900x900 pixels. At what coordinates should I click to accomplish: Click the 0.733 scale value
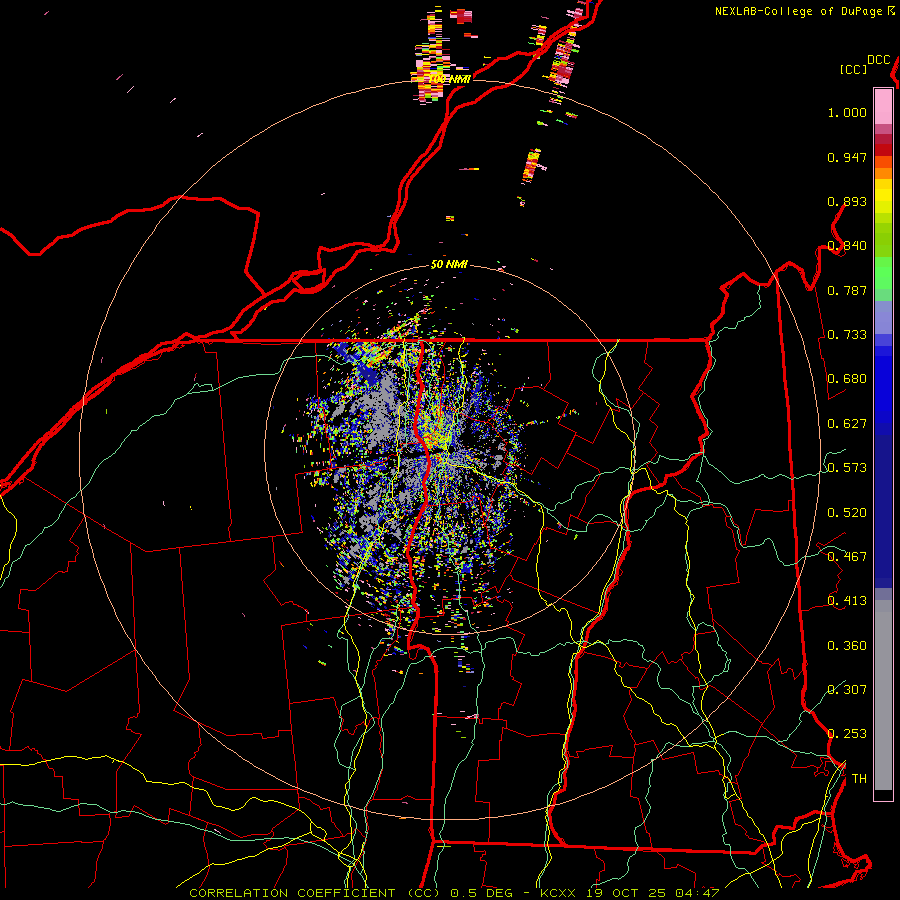coord(847,335)
